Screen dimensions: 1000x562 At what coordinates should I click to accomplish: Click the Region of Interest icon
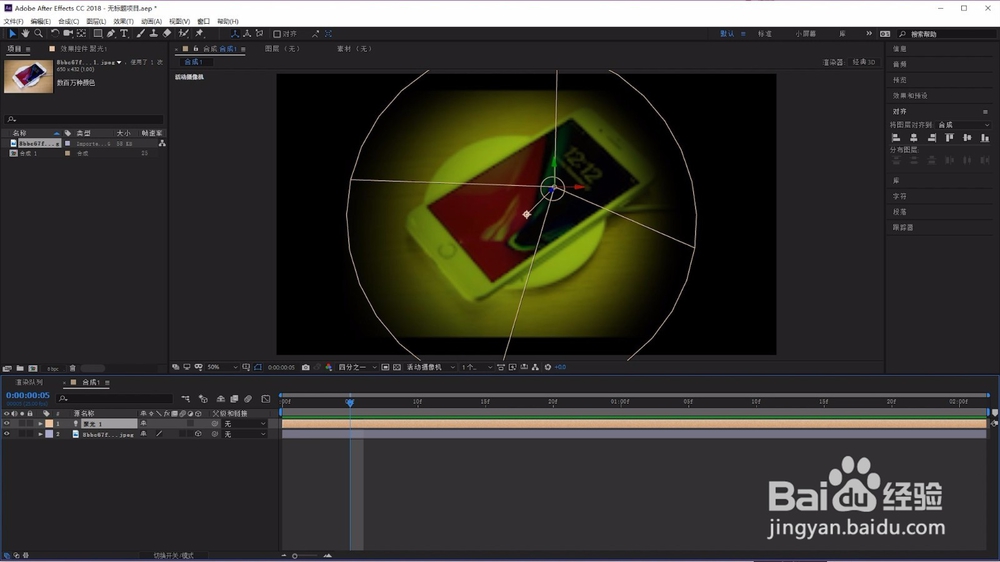(x=385, y=367)
